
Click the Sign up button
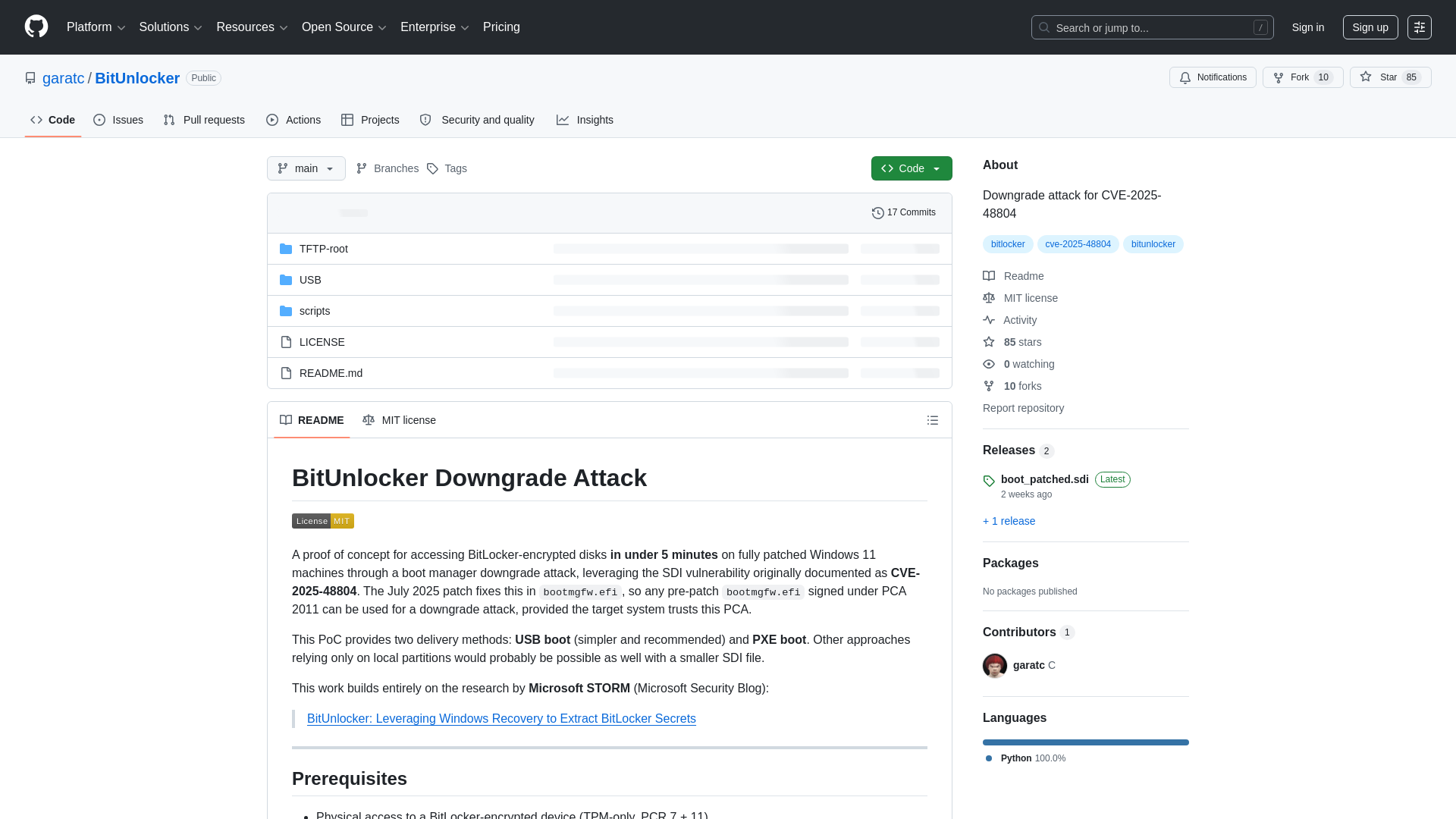1370,27
